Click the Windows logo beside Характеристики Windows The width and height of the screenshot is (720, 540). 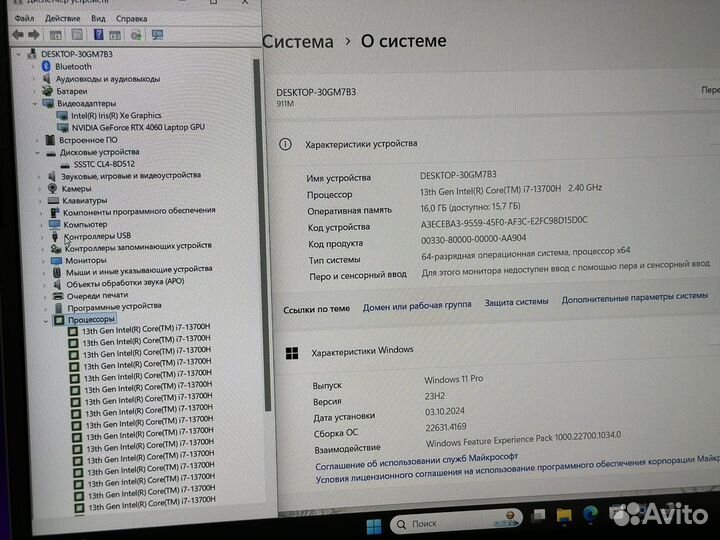[x=292, y=353]
